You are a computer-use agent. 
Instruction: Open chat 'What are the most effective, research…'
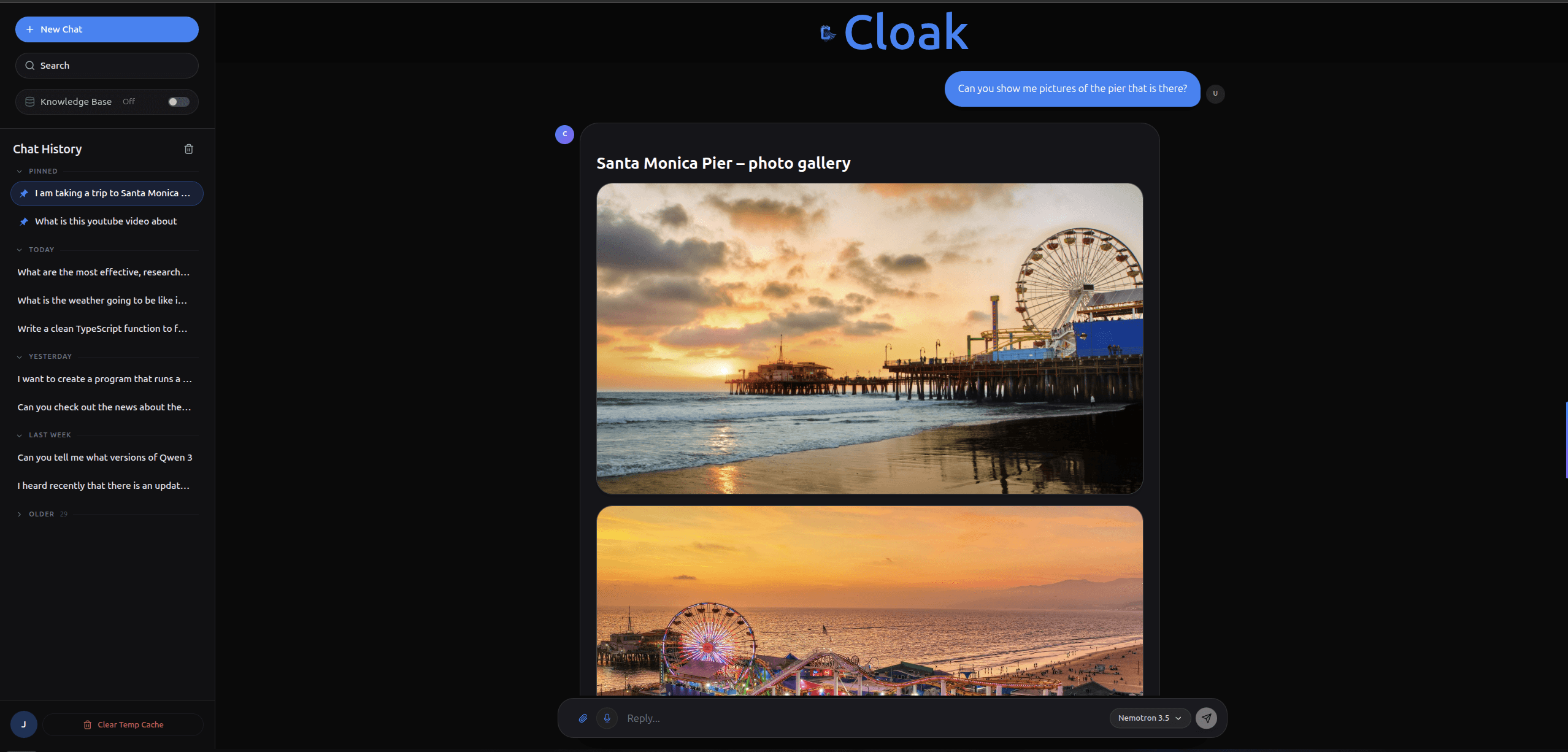click(107, 272)
